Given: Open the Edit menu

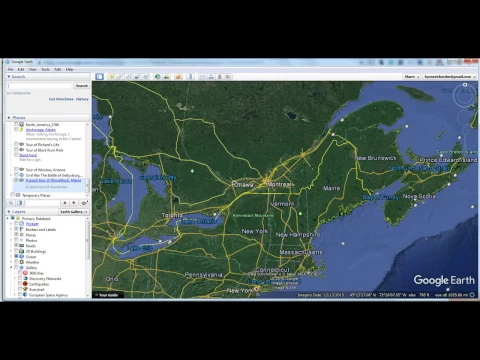Looking at the screenshot, I should 21,69.
